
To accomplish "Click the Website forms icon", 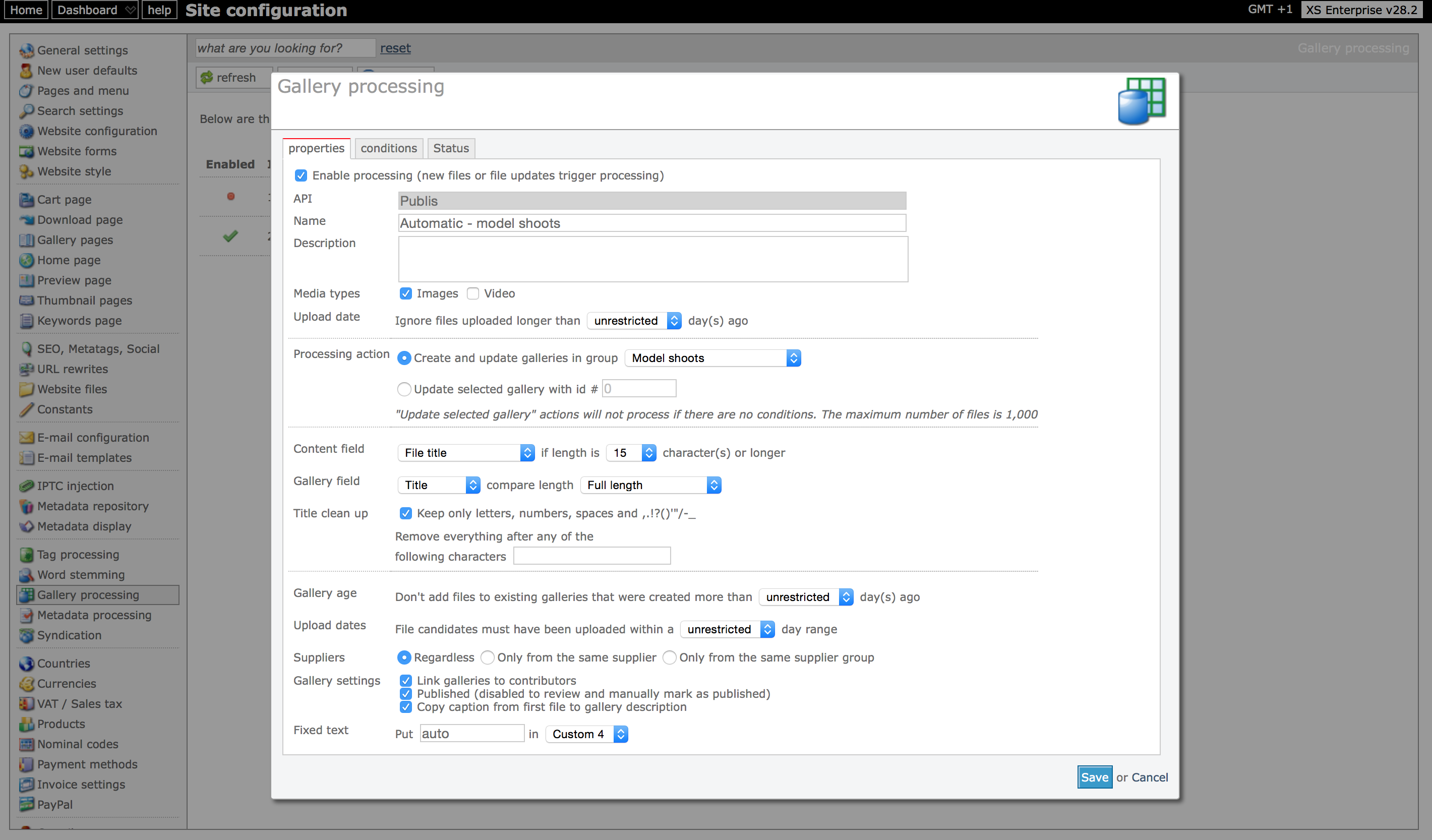I will [x=26, y=151].
